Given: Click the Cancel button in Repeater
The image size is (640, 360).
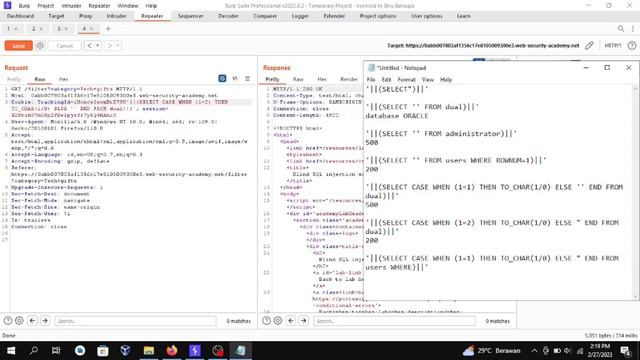Looking at the screenshot, I should point(64,46).
